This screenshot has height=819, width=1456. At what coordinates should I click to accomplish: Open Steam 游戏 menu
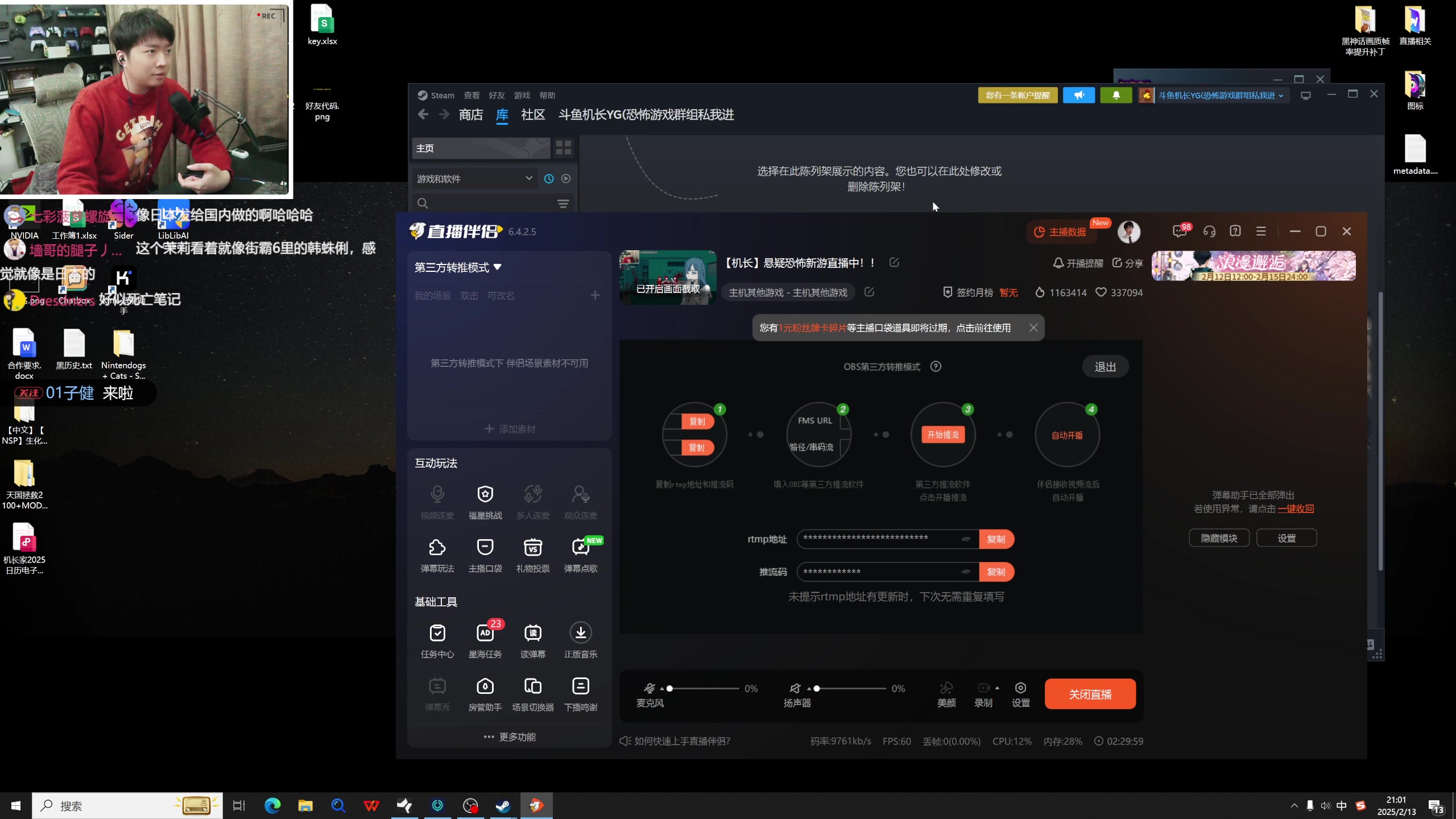[x=522, y=95]
